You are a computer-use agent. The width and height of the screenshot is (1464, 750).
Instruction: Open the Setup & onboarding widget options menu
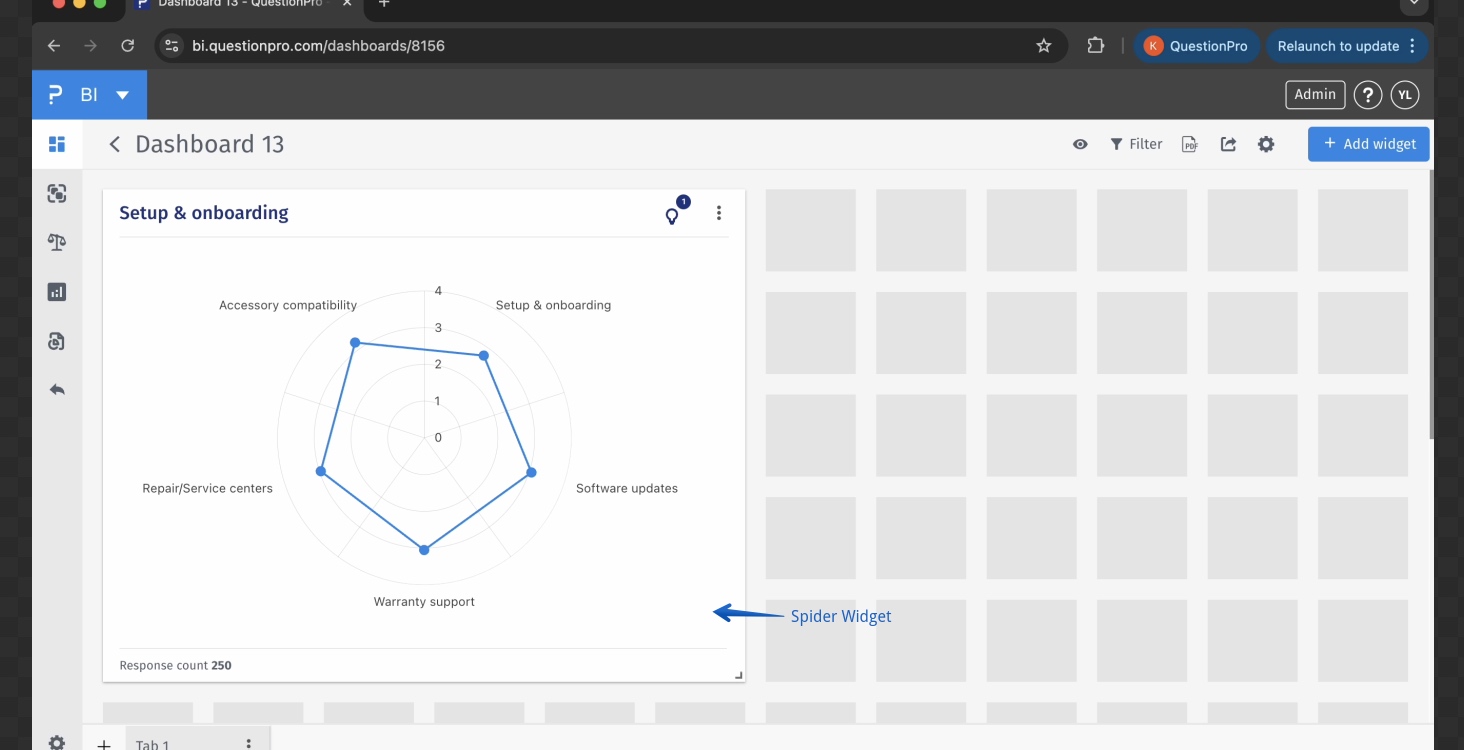[x=719, y=213]
